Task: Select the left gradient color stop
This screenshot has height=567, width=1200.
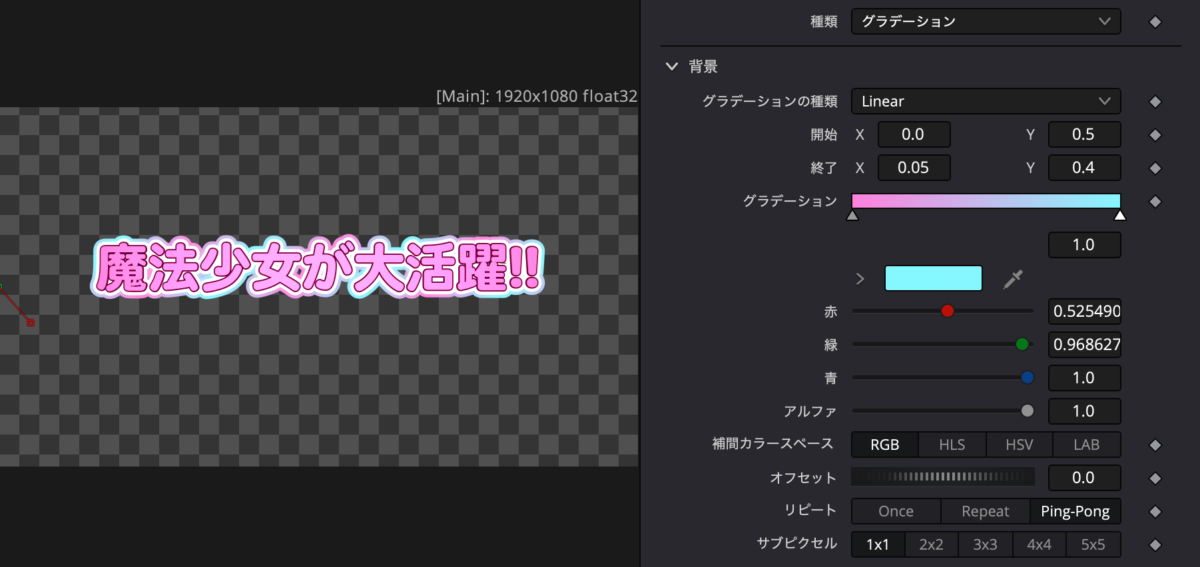Action: click(852, 215)
